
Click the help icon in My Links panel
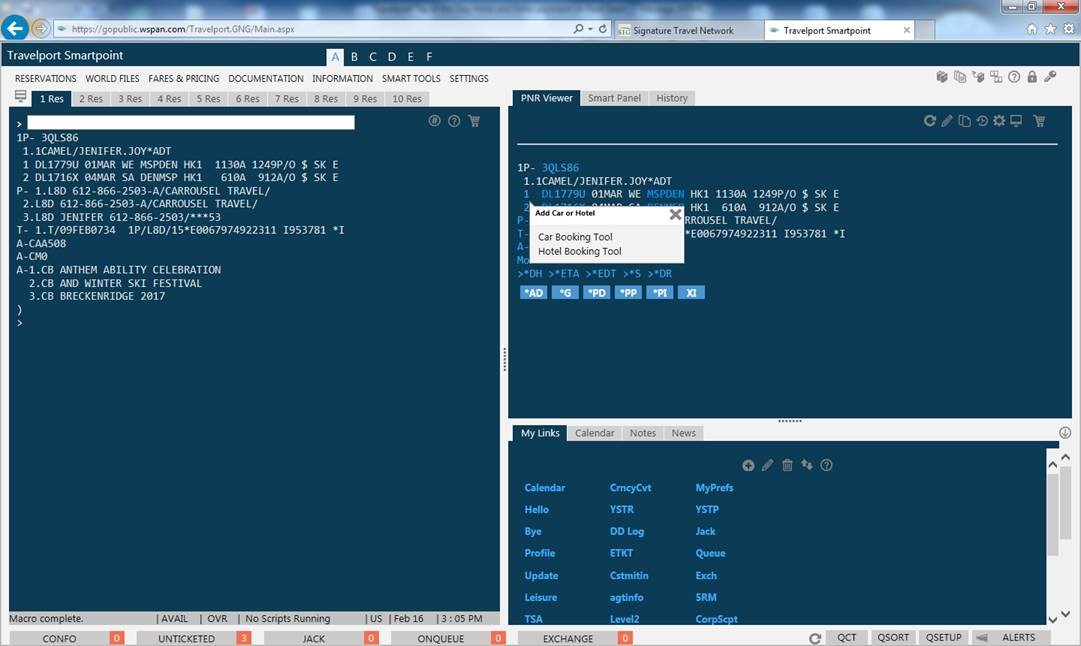827,465
